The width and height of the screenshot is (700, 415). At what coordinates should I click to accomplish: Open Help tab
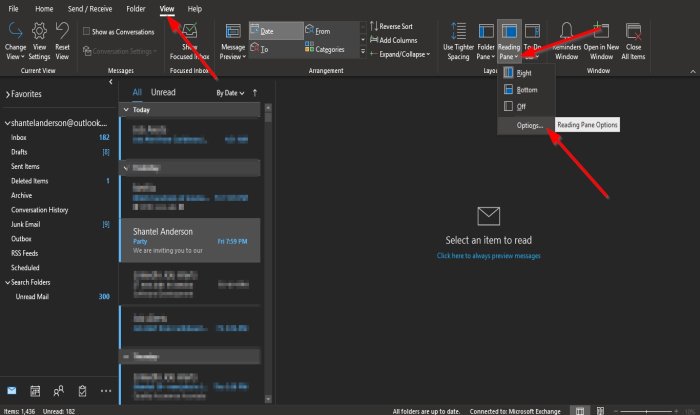(x=194, y=8)
